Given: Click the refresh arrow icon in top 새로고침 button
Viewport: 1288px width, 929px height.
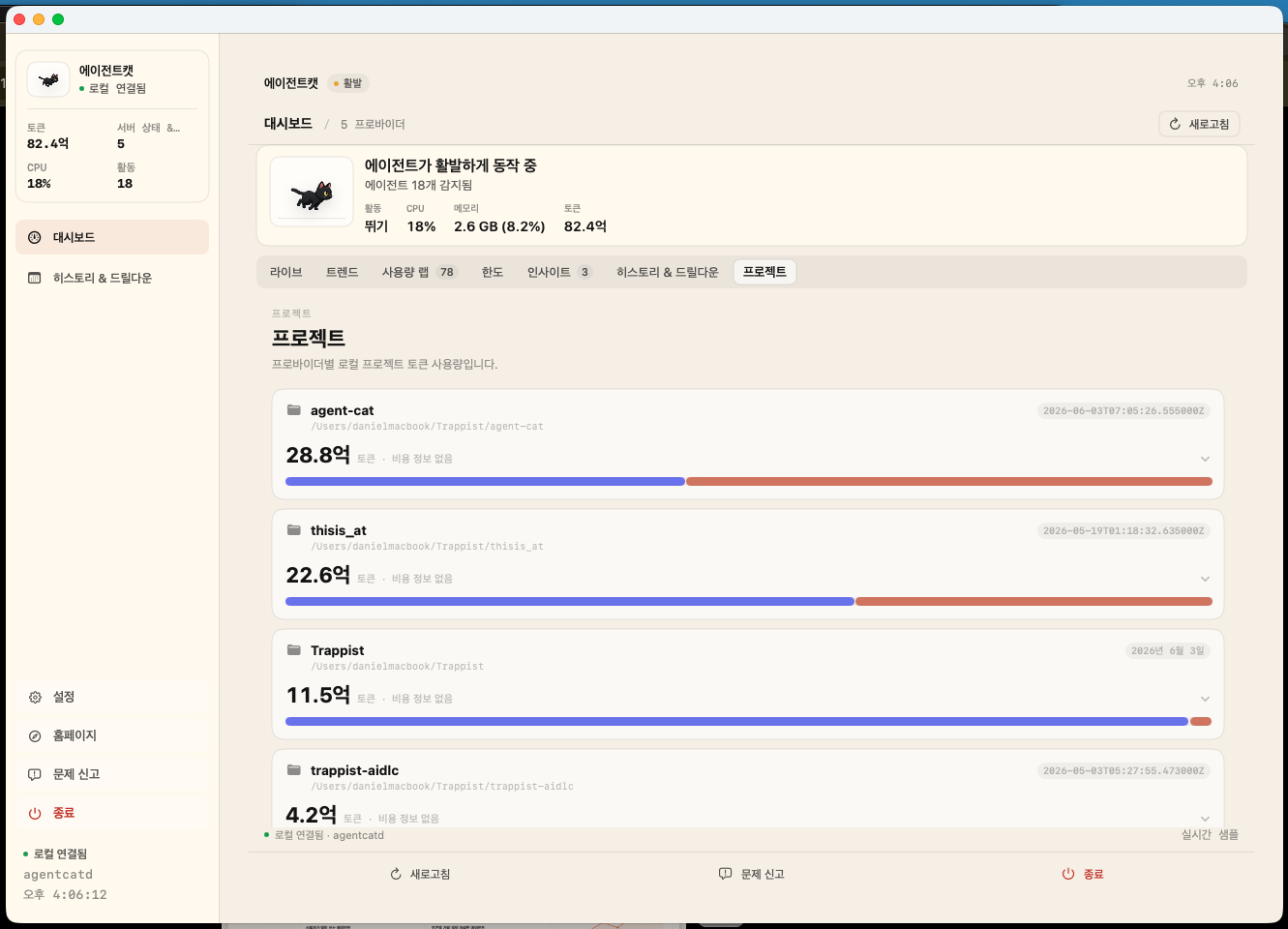Looking at the screenshot, I should (x=1175, y=124).
